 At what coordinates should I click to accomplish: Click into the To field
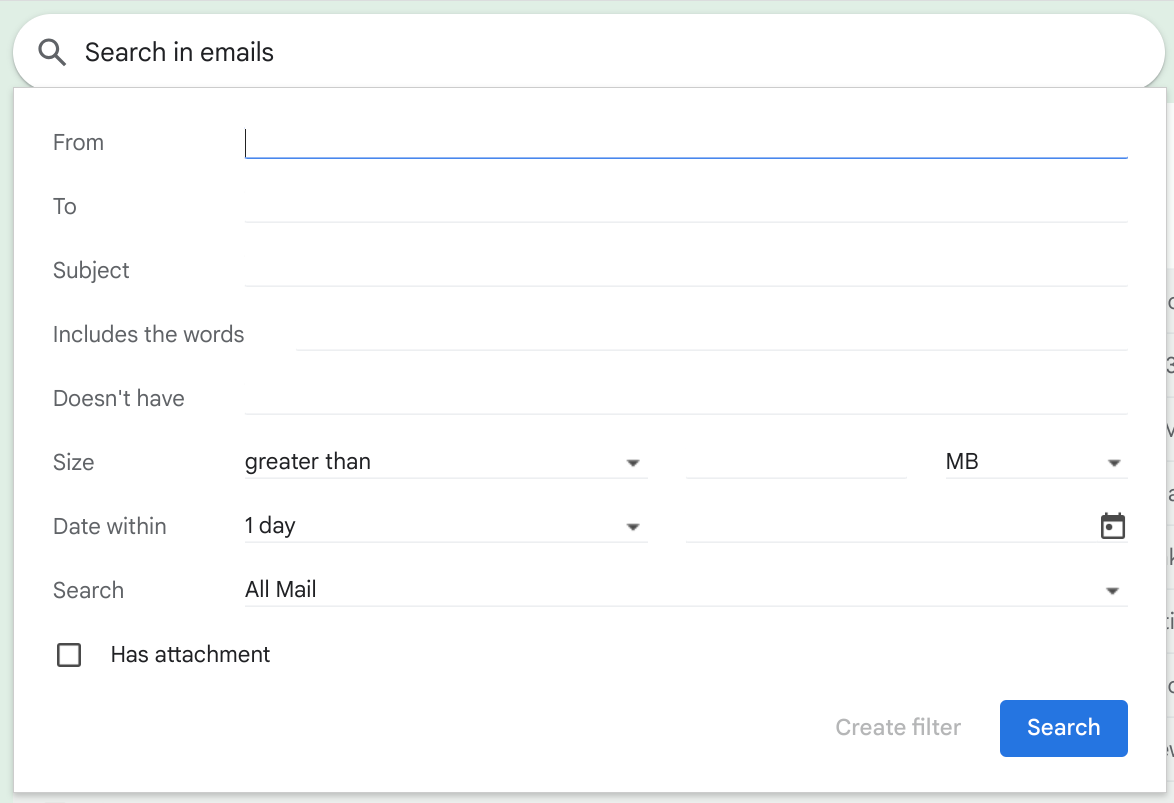(x=685, y=207)
